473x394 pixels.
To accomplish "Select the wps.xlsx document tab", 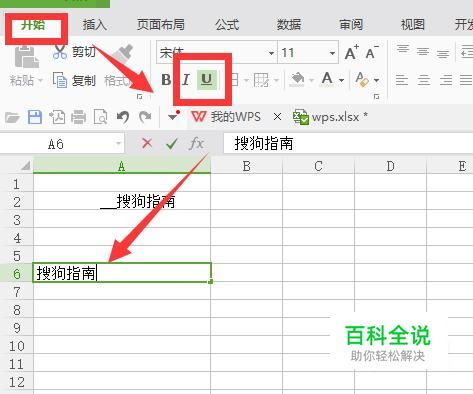I will pyautogui.click(x=330, y=117).
